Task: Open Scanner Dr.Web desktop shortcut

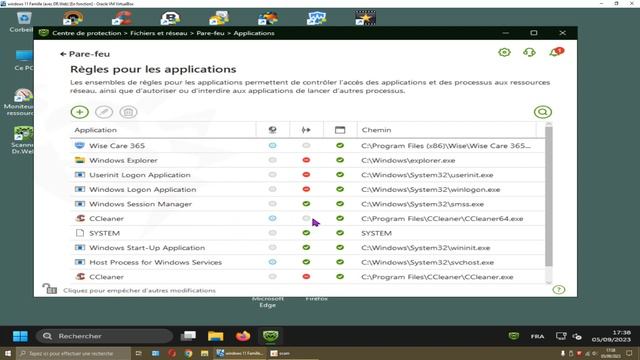Action: click(23, 140)
